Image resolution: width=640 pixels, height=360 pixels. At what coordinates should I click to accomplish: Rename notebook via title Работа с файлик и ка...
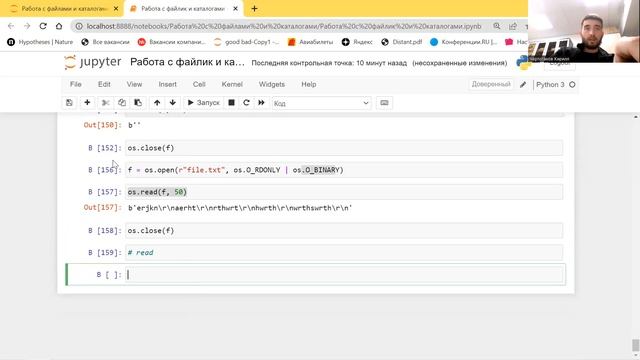click(x=187, y=62)
